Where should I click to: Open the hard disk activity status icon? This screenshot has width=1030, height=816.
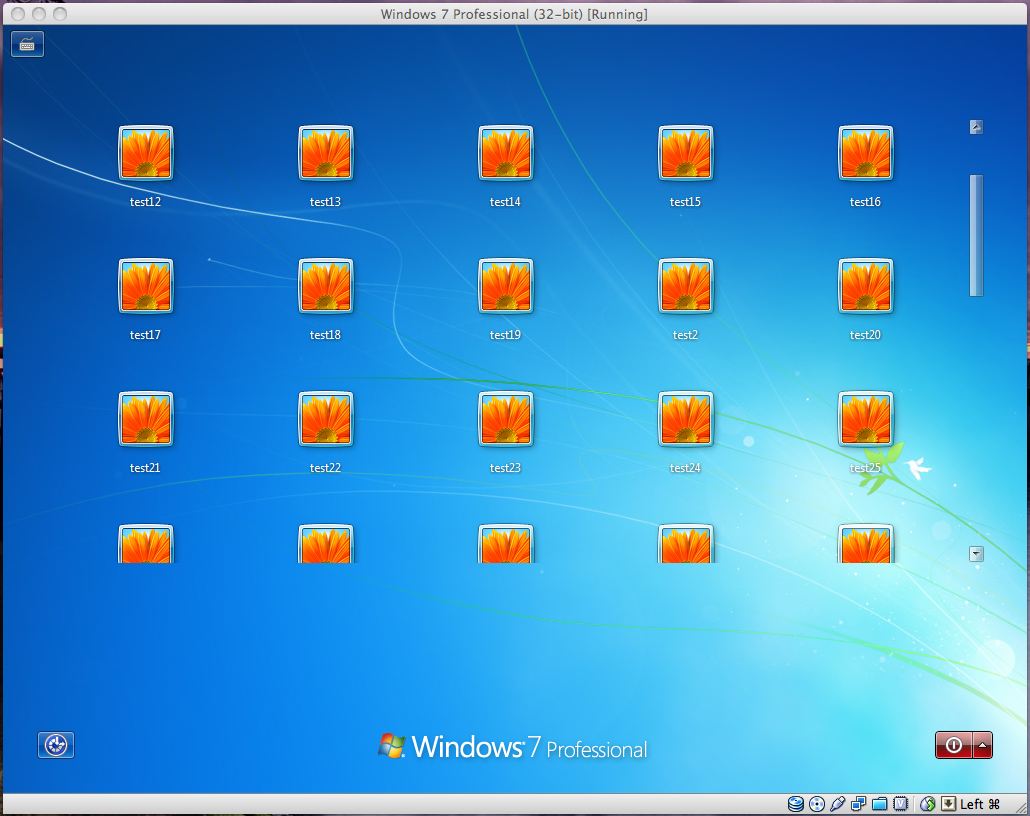(x=795, y=803)
